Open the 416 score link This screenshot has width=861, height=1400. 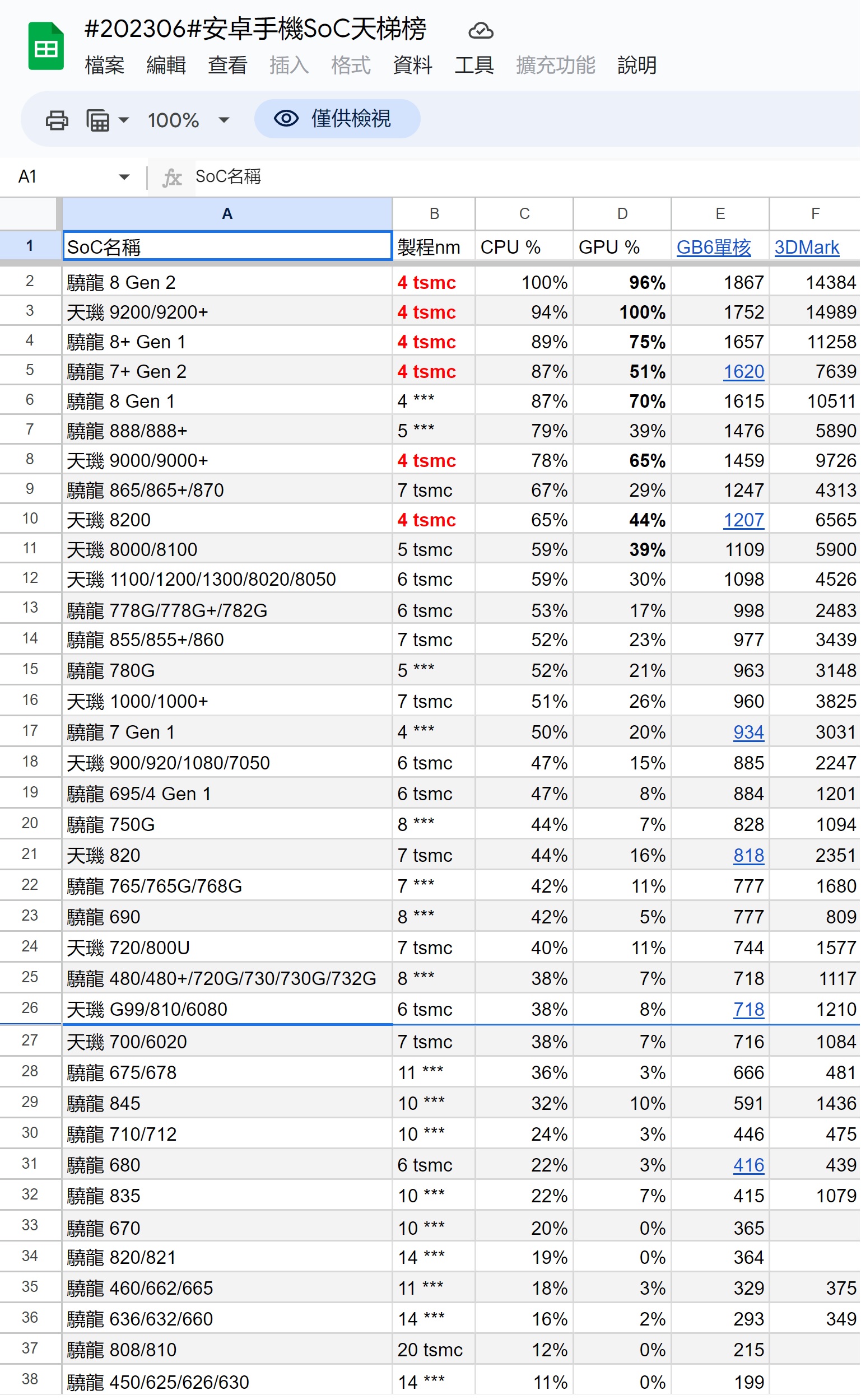tap(749, 1165)
